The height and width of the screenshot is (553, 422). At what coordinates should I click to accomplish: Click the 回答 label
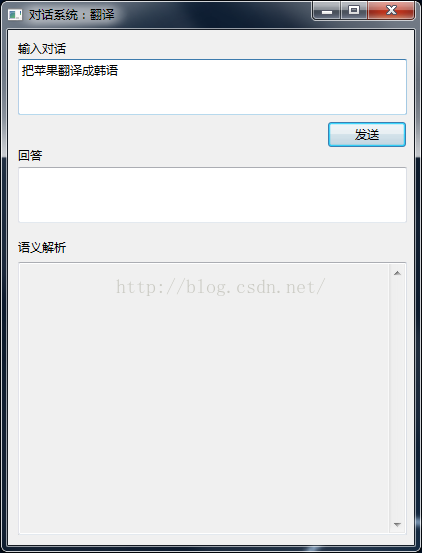click(x=30, y=156)
